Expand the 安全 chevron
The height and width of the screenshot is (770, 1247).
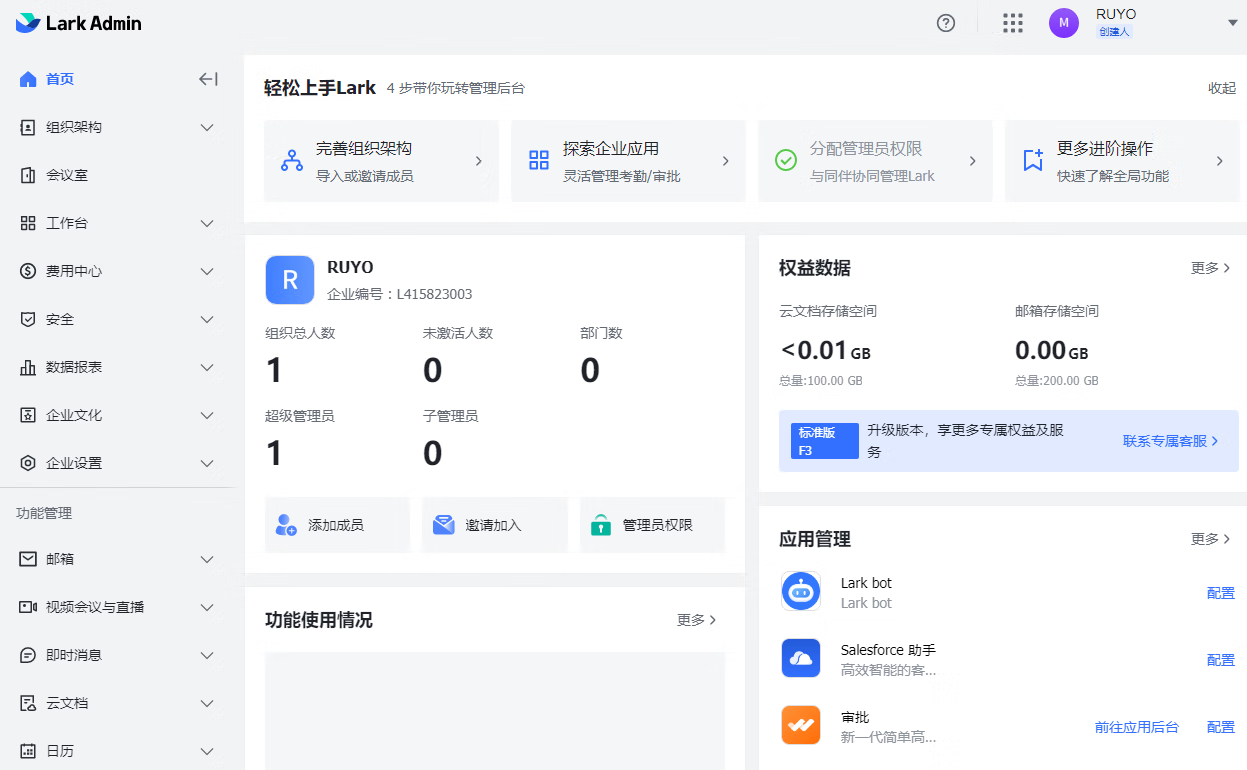pyautogui.click(x=207, y=319)
